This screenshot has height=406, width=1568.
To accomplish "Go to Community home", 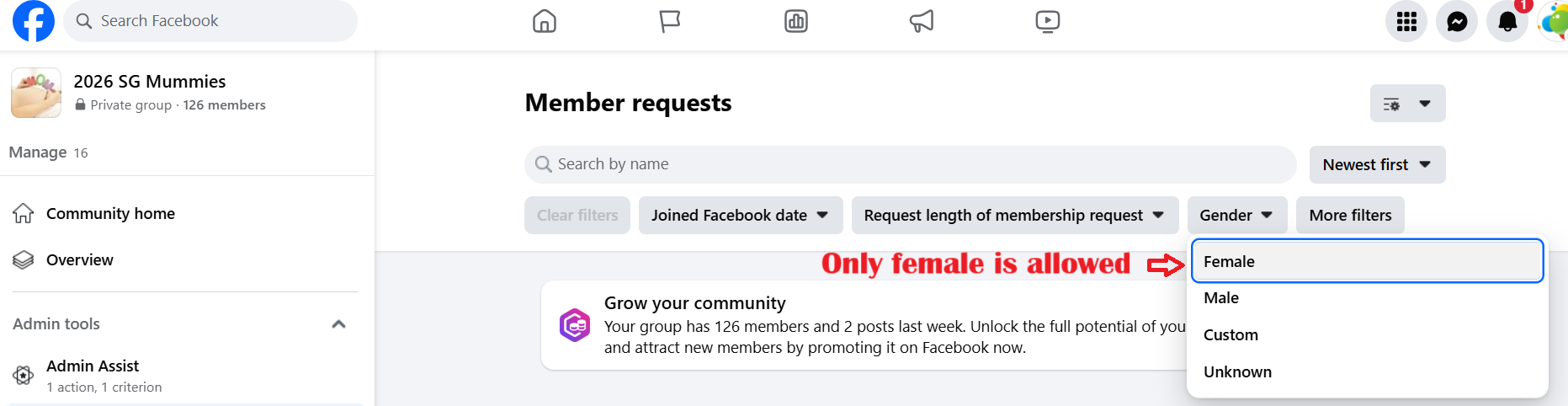I will click(x=110, y=214).
